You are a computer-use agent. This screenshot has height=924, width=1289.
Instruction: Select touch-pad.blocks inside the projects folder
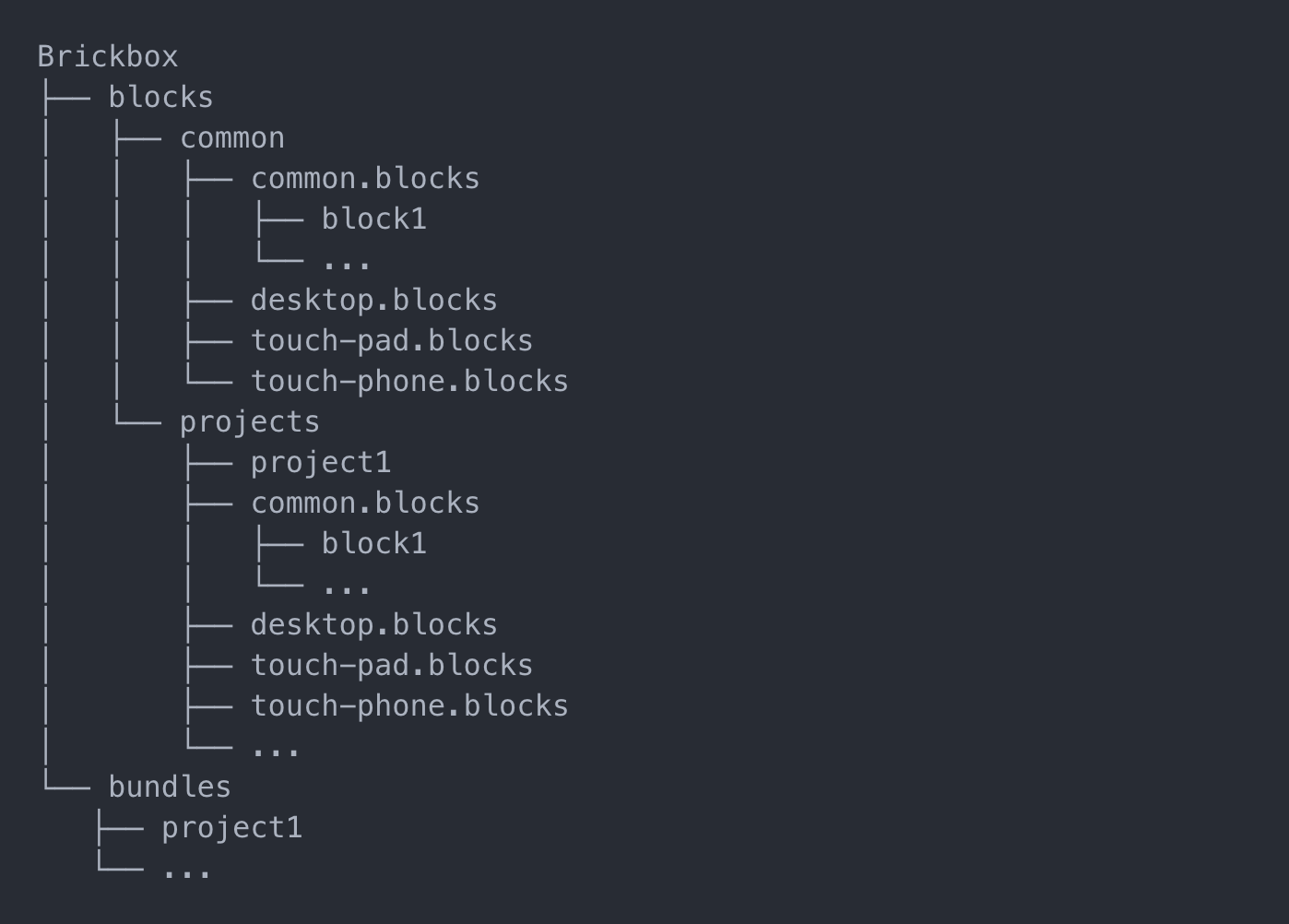tap(391, 666)
